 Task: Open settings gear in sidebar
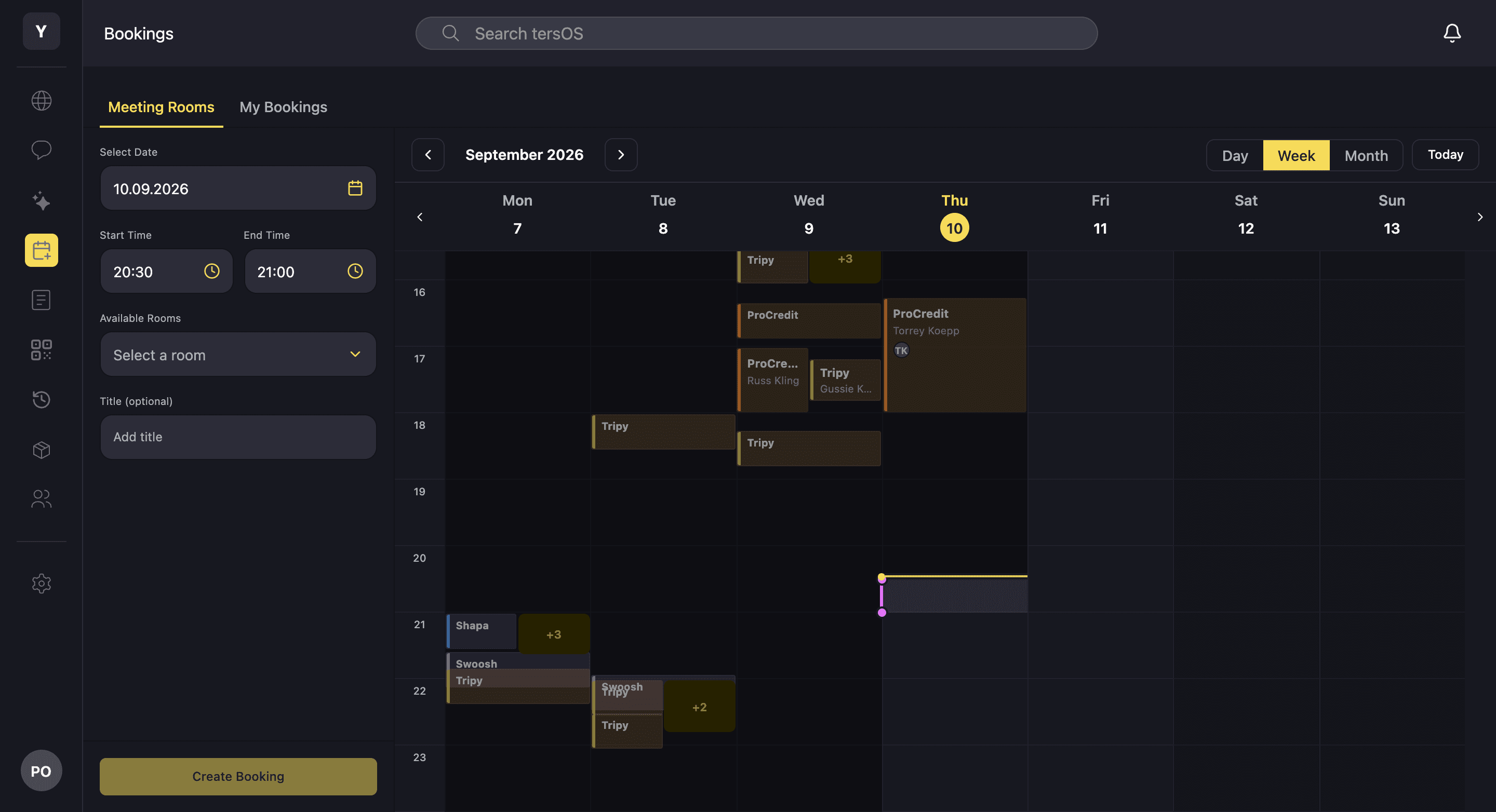41,584
